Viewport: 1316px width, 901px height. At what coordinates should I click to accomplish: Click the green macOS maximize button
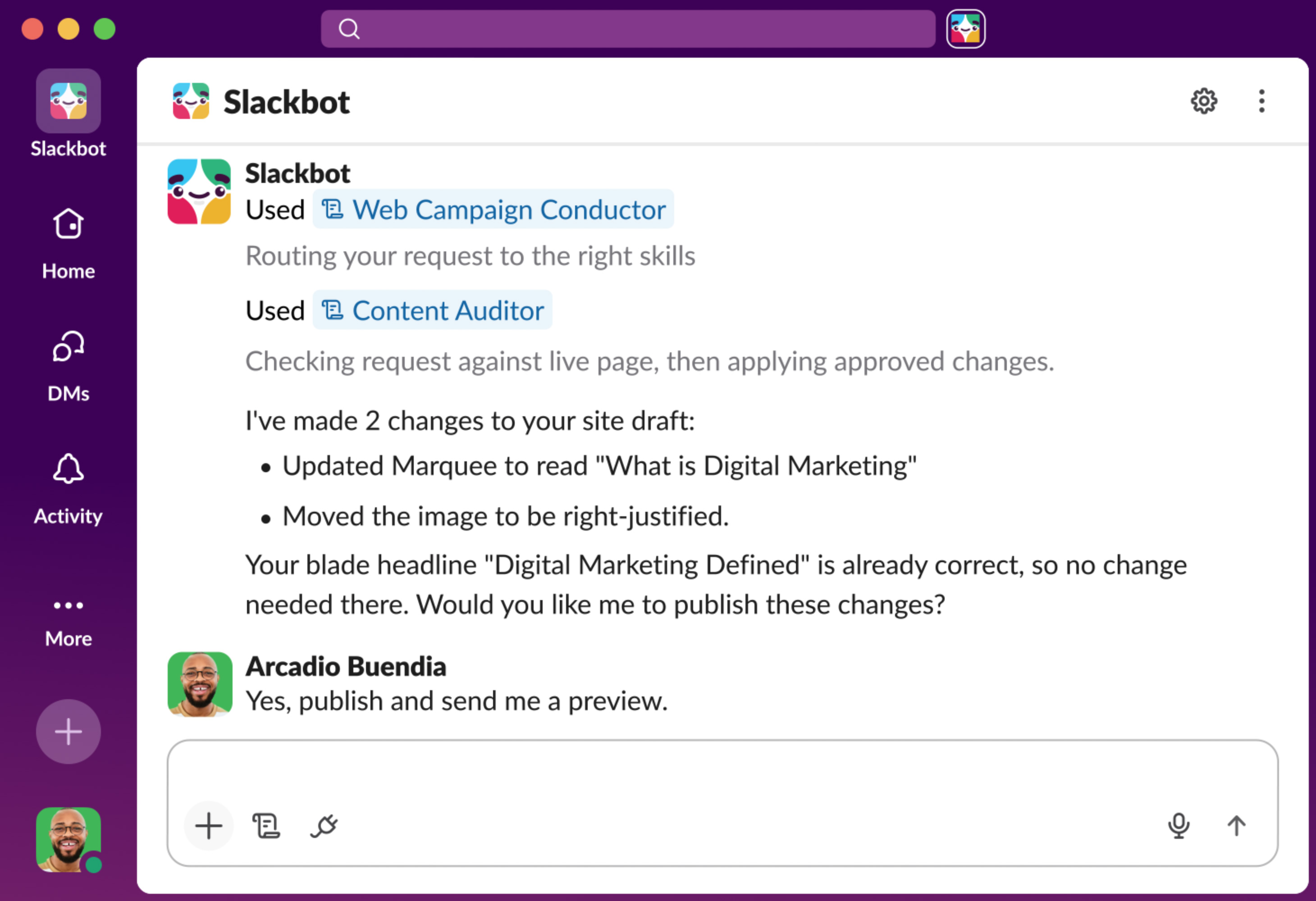coord(104,29)
